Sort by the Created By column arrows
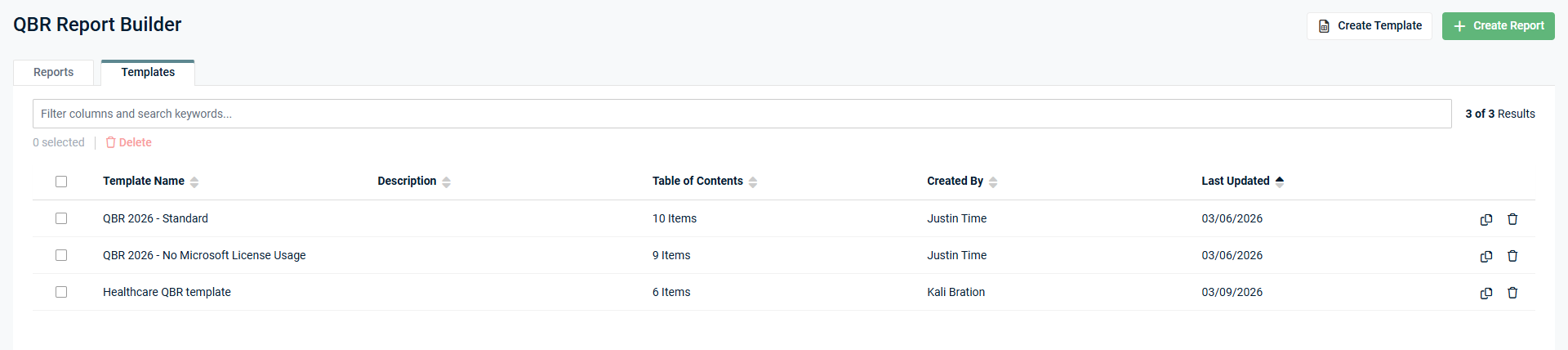This screenshot has height=350, width=1568. tap(992, 182)
